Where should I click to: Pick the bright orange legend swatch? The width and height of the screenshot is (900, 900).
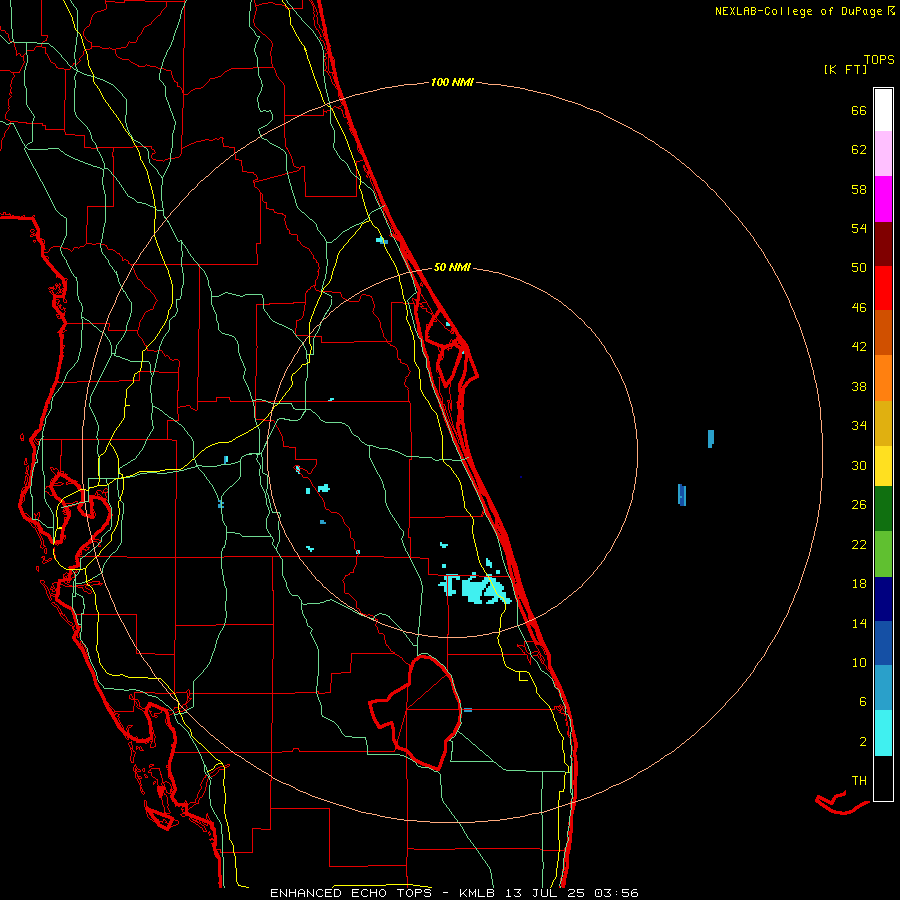883,378
